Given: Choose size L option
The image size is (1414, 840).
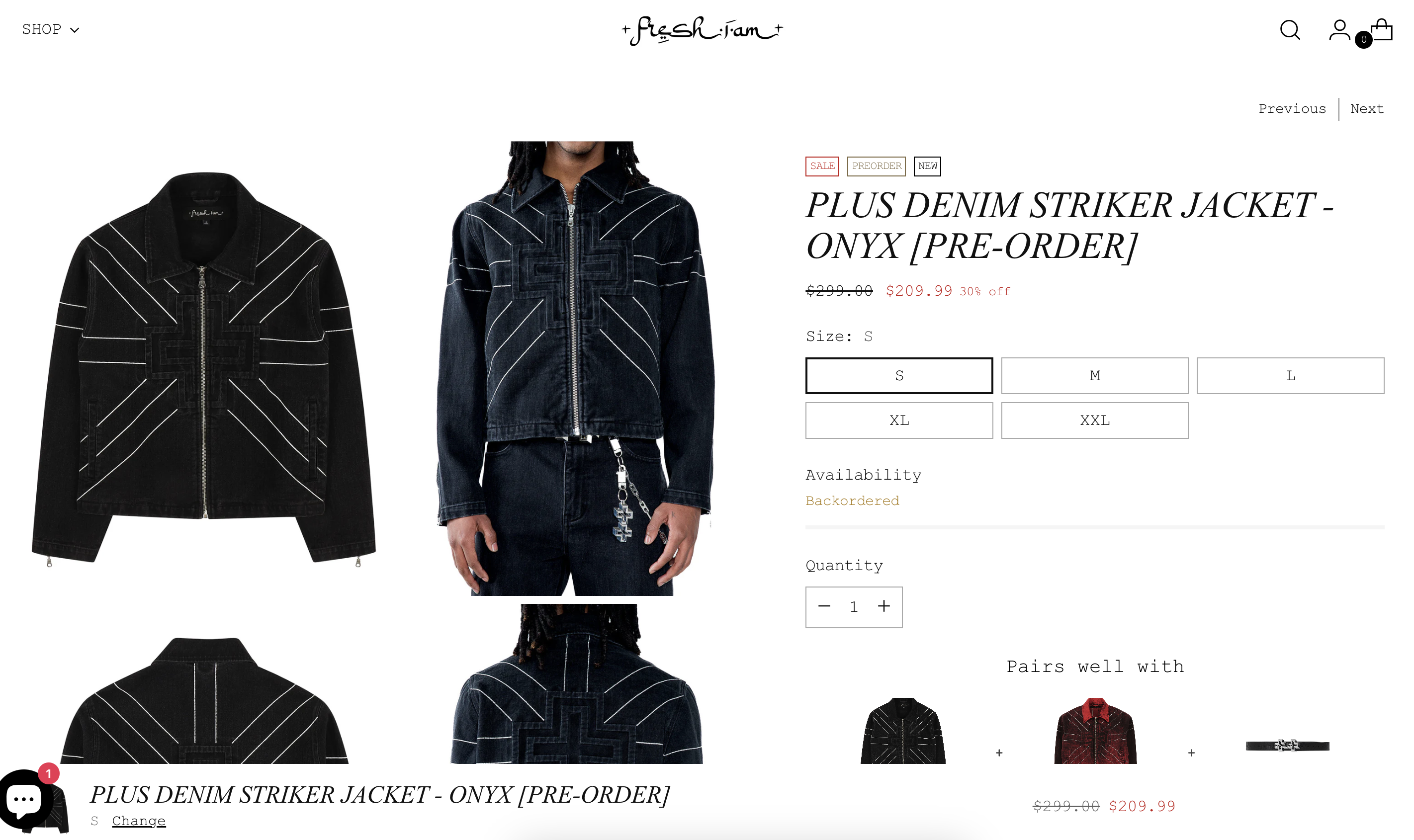Looking at the screenshot, I should click(x=1290, y=375).
